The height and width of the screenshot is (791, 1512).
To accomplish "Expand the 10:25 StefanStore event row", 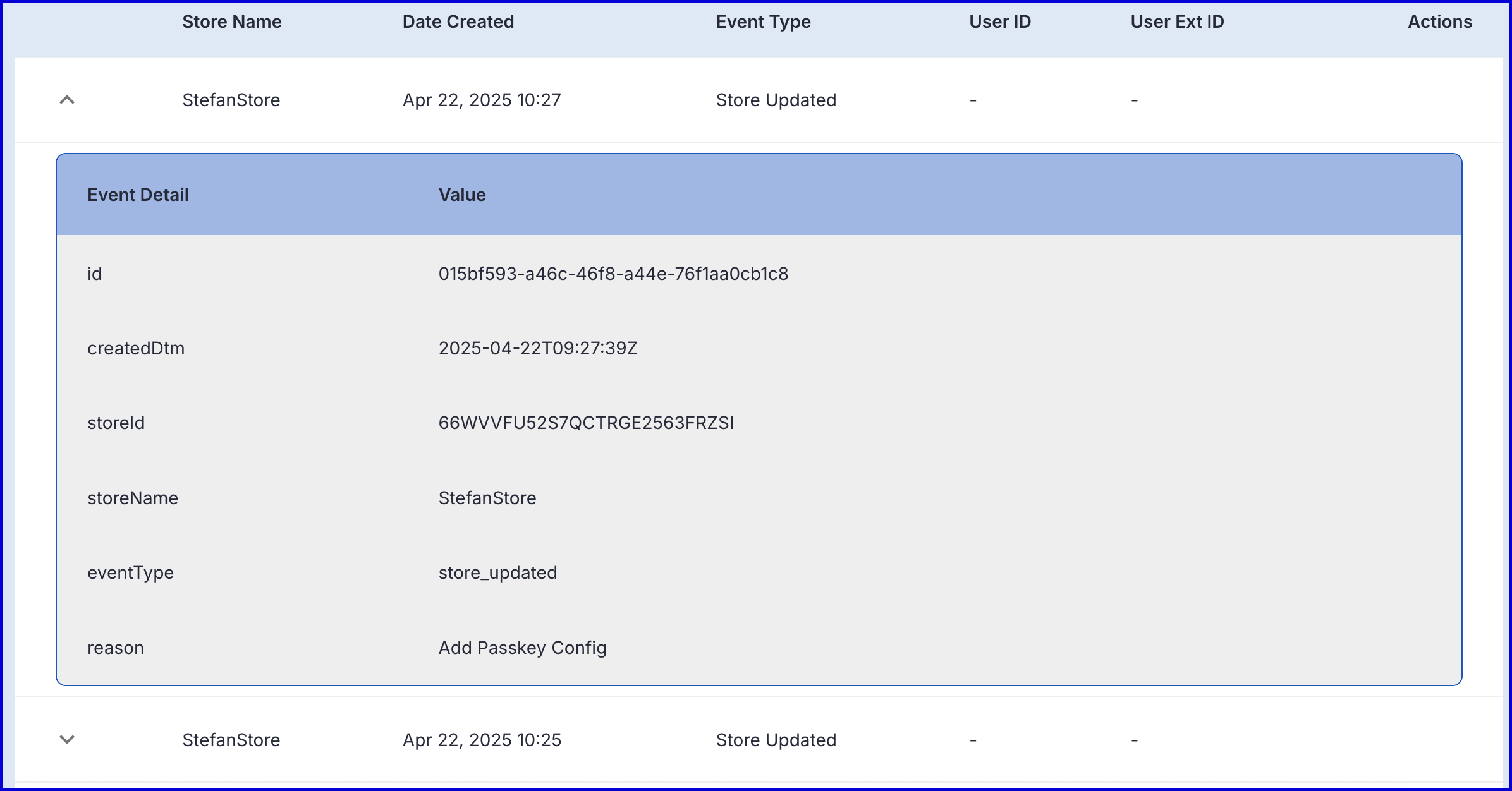I will point(67,739).
